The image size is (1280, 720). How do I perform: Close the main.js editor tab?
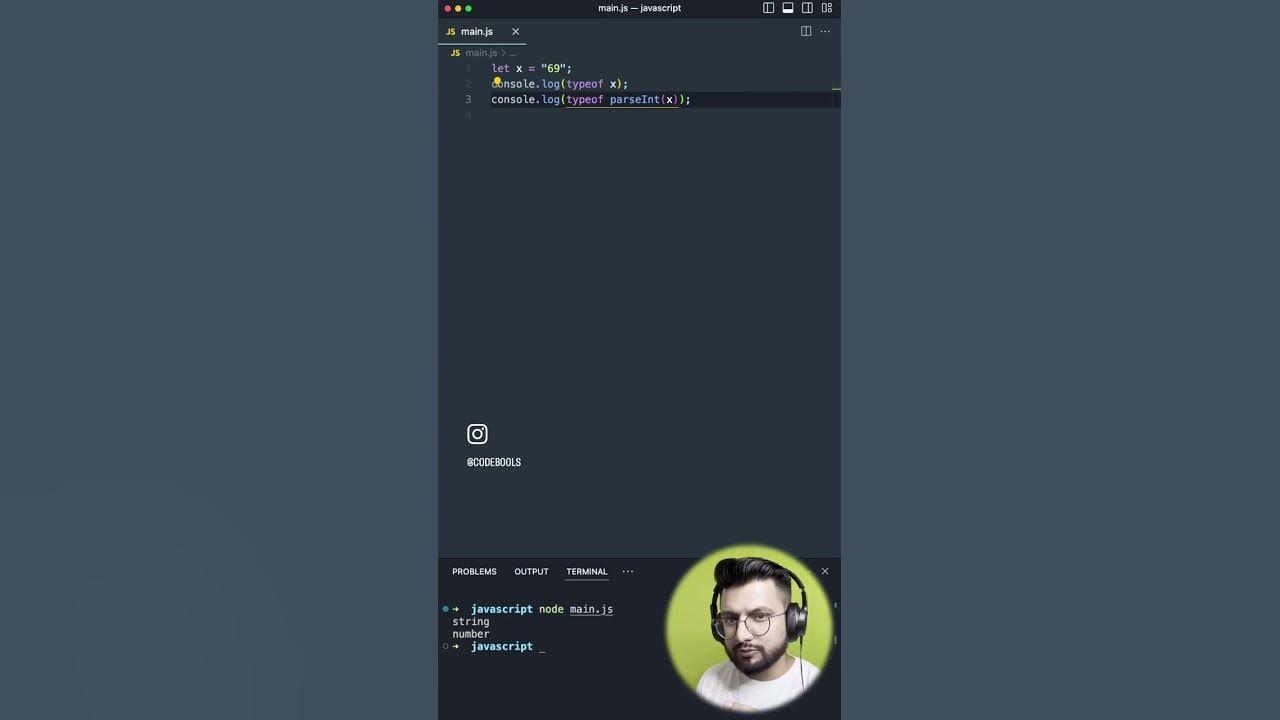click(x=515, y=32)
